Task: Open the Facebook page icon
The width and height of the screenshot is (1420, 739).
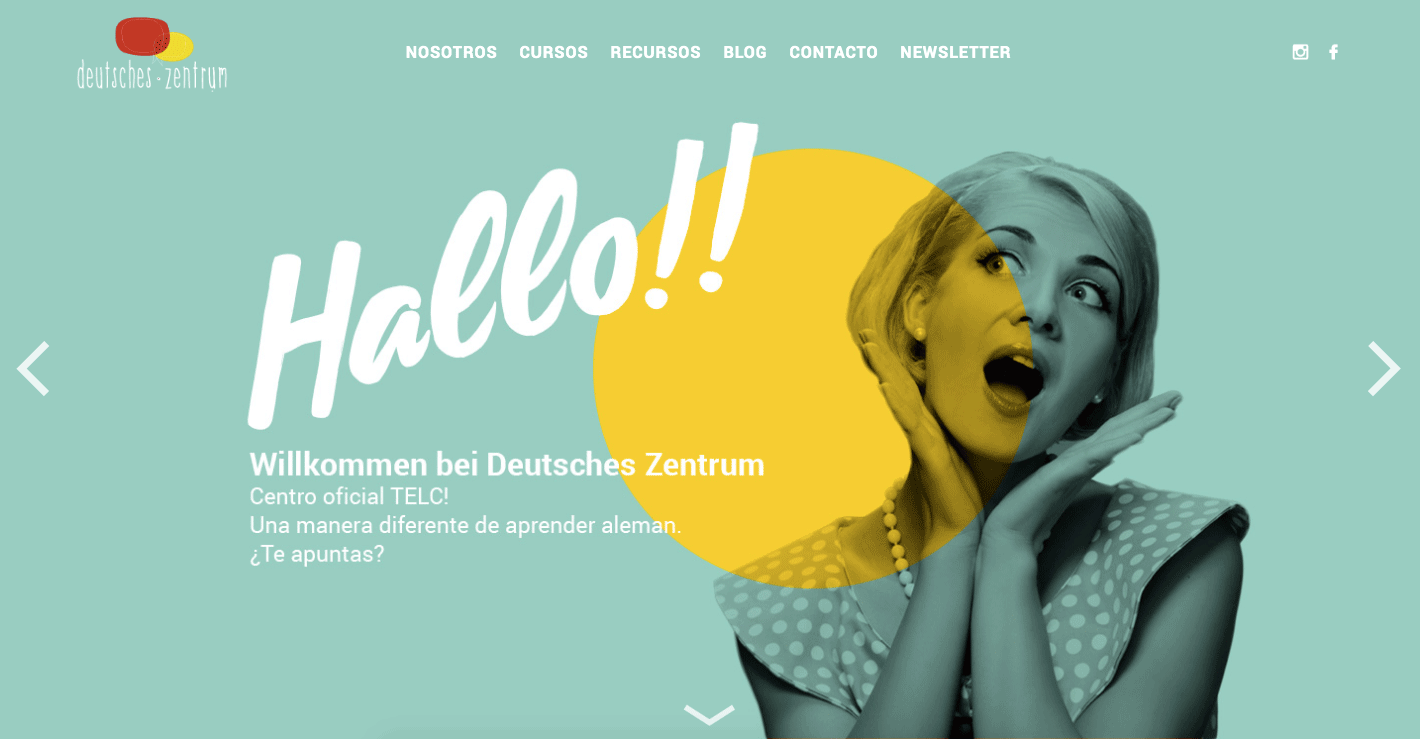Action: click(x=1333, y=52)
